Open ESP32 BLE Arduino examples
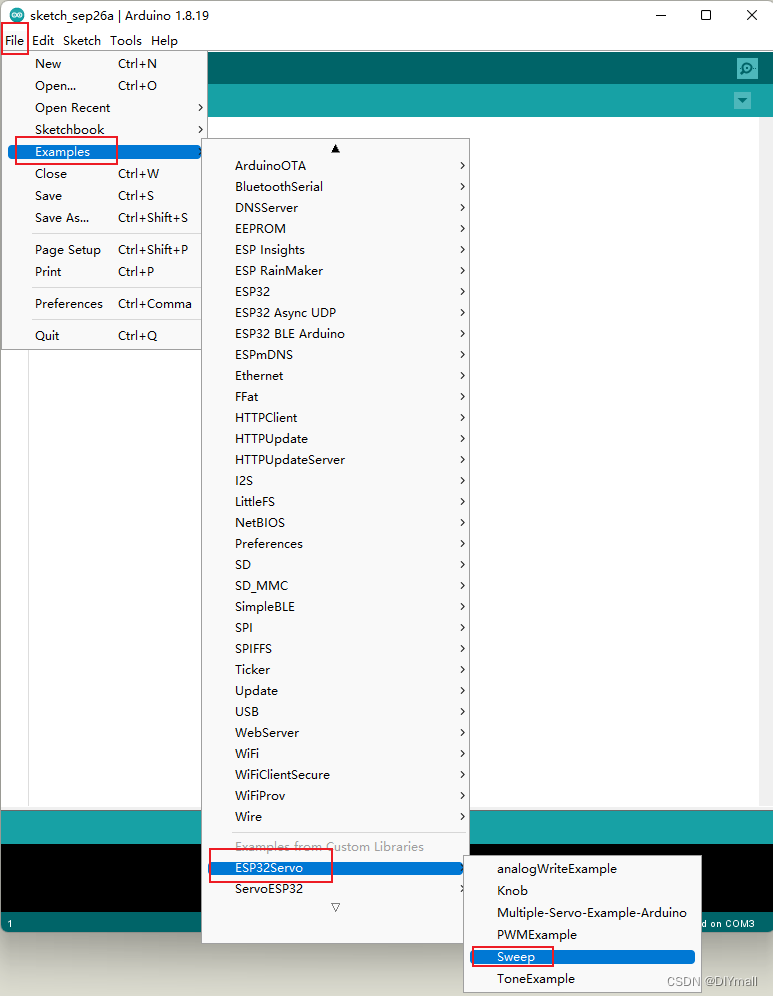Viewport: 773px width, 996px height. click(x=336, y=333)
